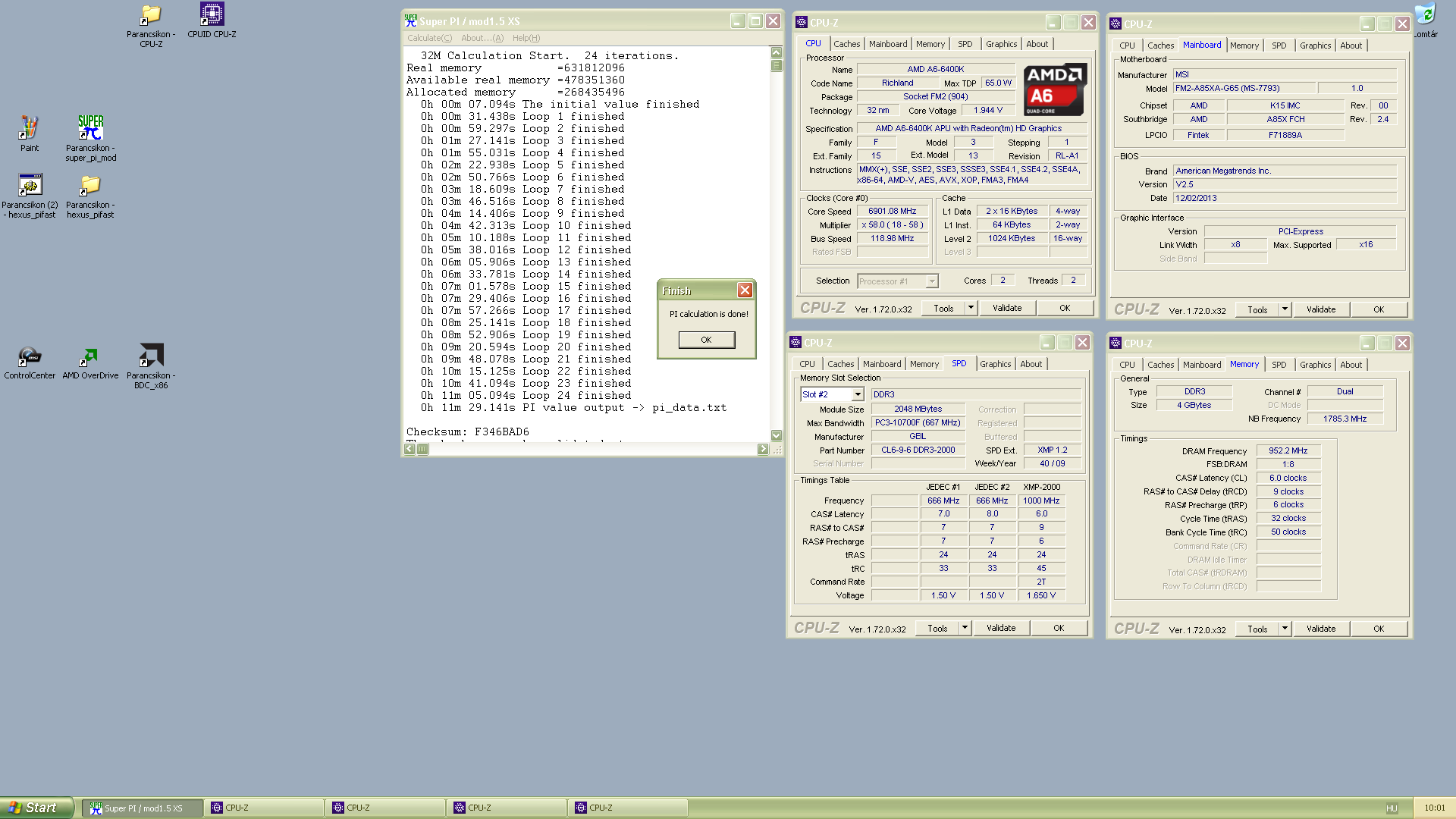Open the Calculate menu in Super PI
The width and height of the screenshot is (1456, 819).
pos(429,38)
